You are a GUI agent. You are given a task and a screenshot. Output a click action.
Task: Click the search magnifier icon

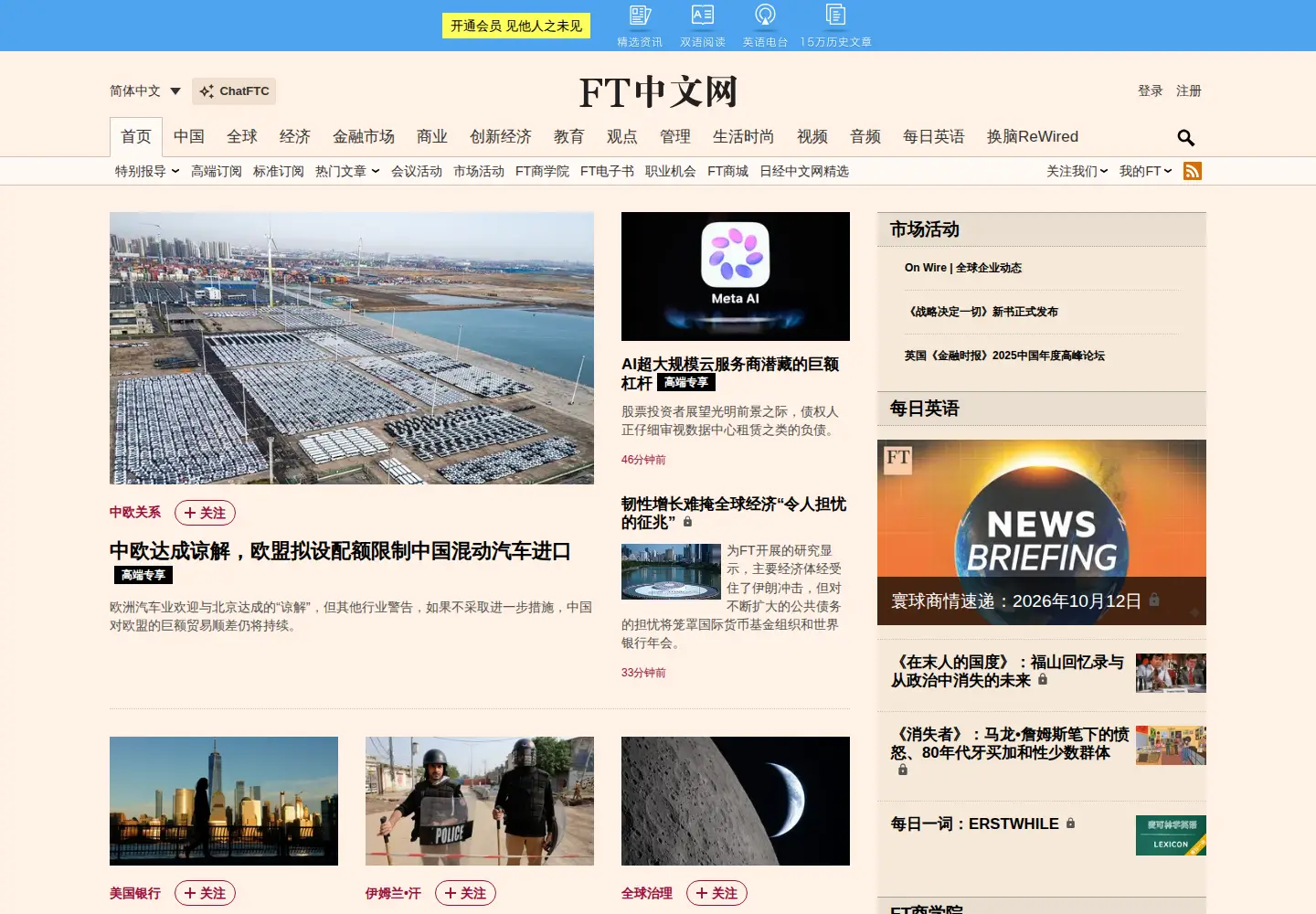pyautogui.click(x=1185, y=137)
